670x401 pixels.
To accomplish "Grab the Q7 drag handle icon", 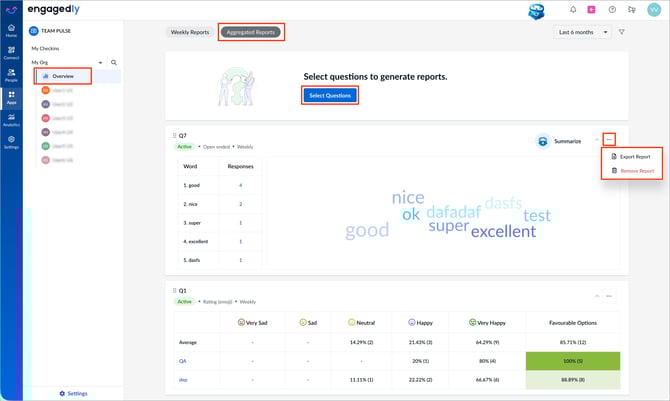I will point(174,136).
